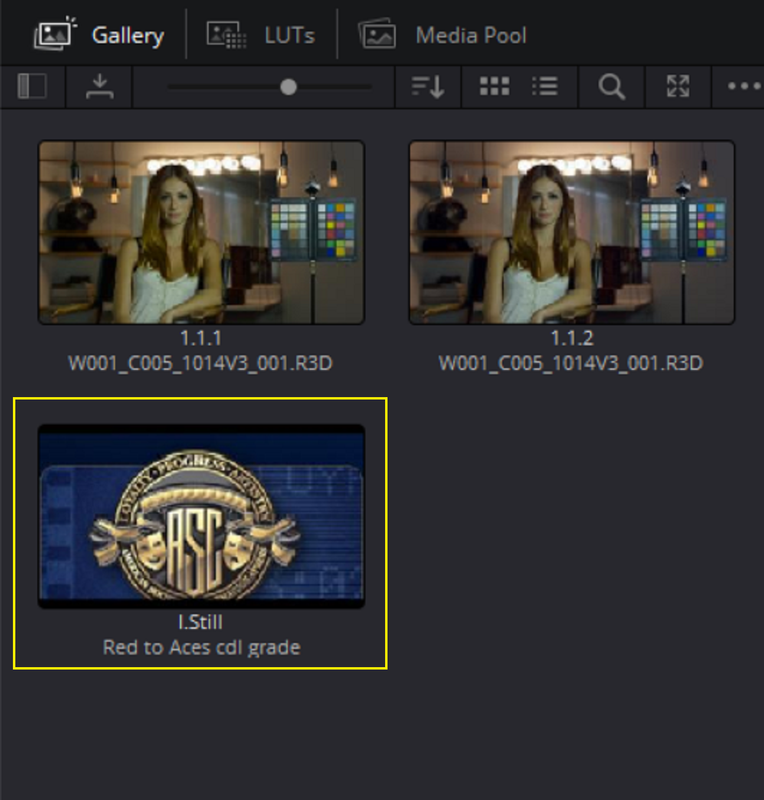Click filename under still 1.1.1
764x800 pixels.
200,363
